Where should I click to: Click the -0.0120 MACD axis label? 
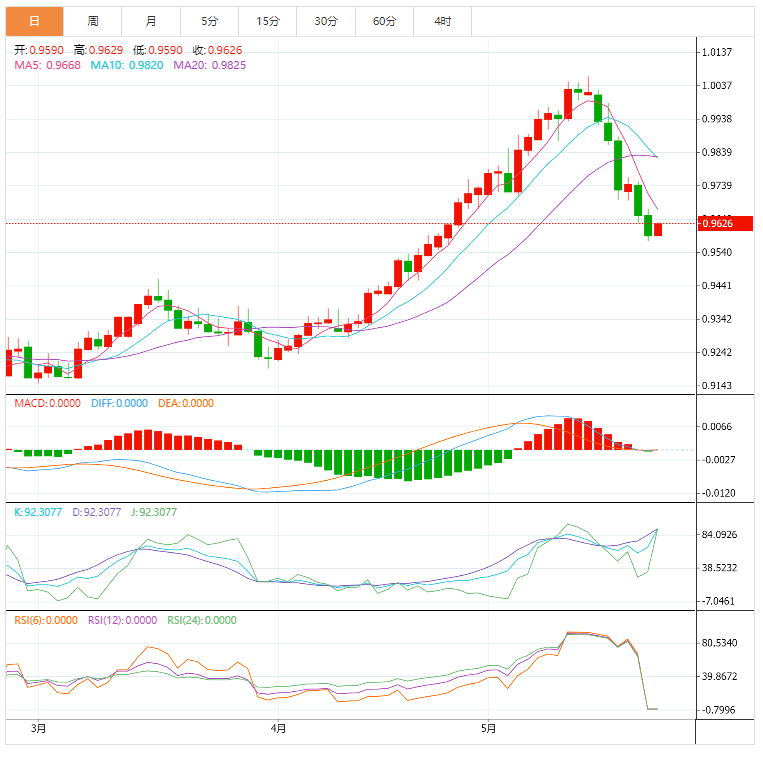[x=718, y=493]
